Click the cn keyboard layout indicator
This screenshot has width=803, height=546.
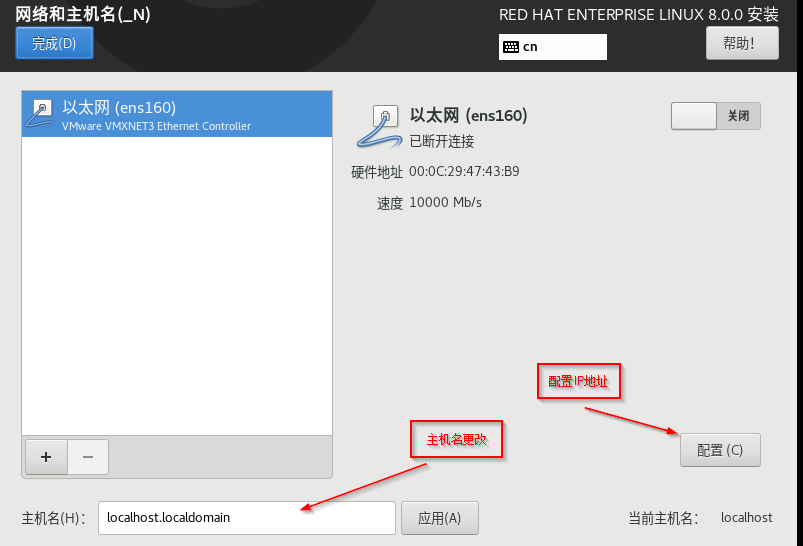point(553,47)
